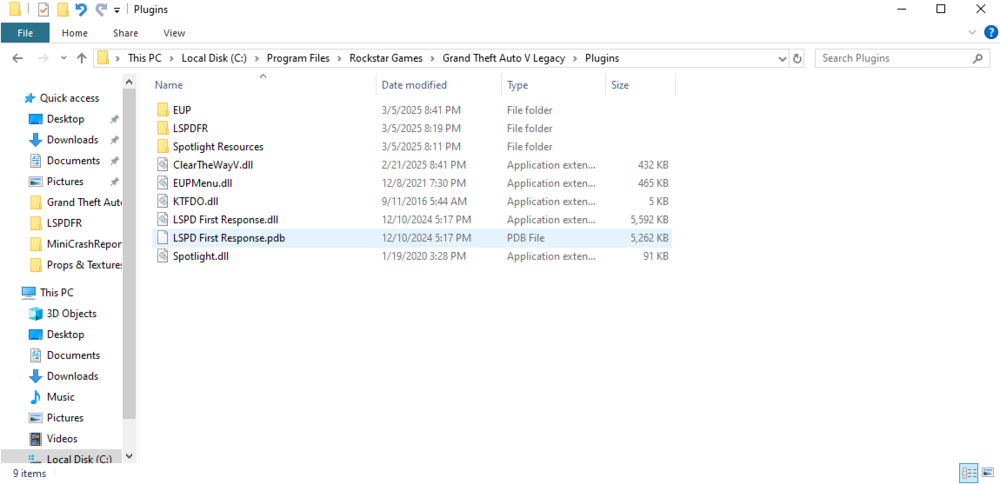Click the New folder icon in the title bar toolbar
This screenshot has width=1000, height=484.
coord(62,10)
